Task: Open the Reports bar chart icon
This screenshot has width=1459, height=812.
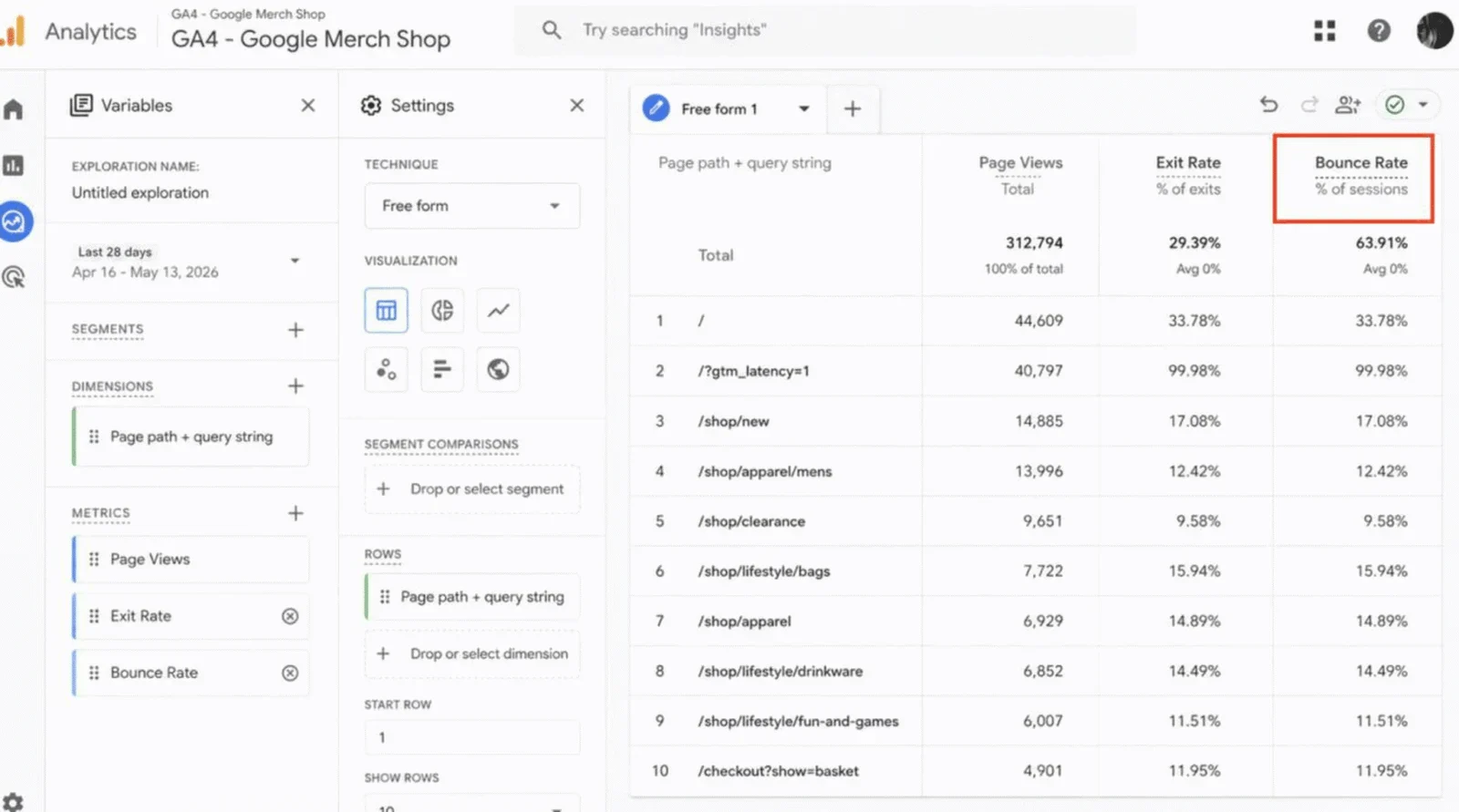Action: [13, 166]
